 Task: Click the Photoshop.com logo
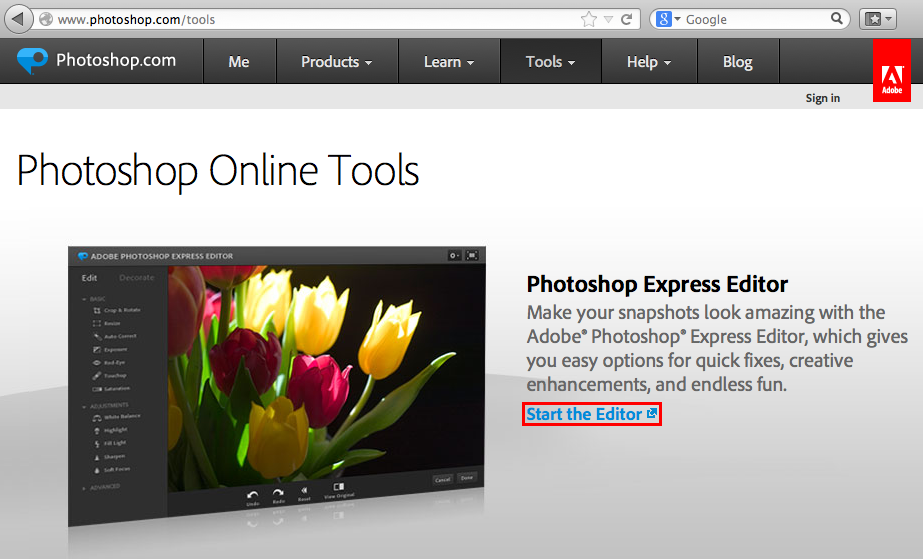97,60
